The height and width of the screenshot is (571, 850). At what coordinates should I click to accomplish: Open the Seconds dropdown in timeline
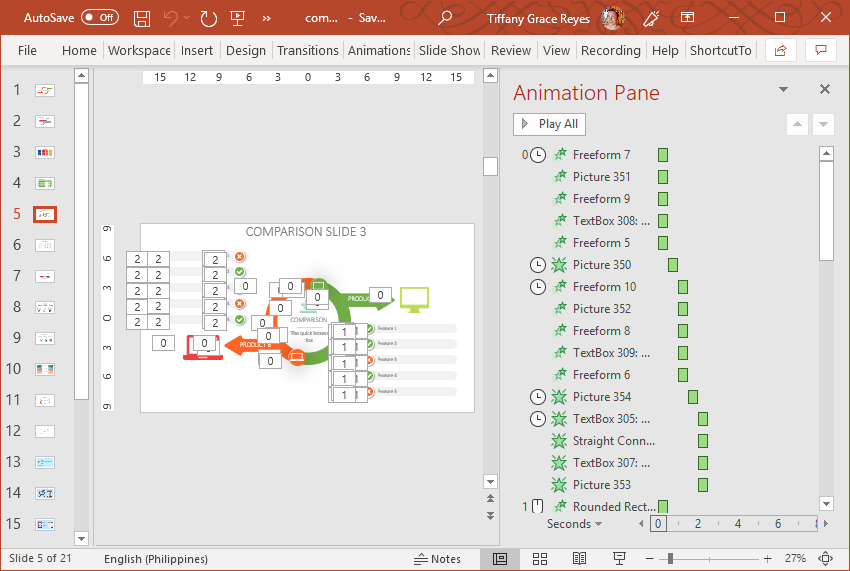(x=575, y=524)
